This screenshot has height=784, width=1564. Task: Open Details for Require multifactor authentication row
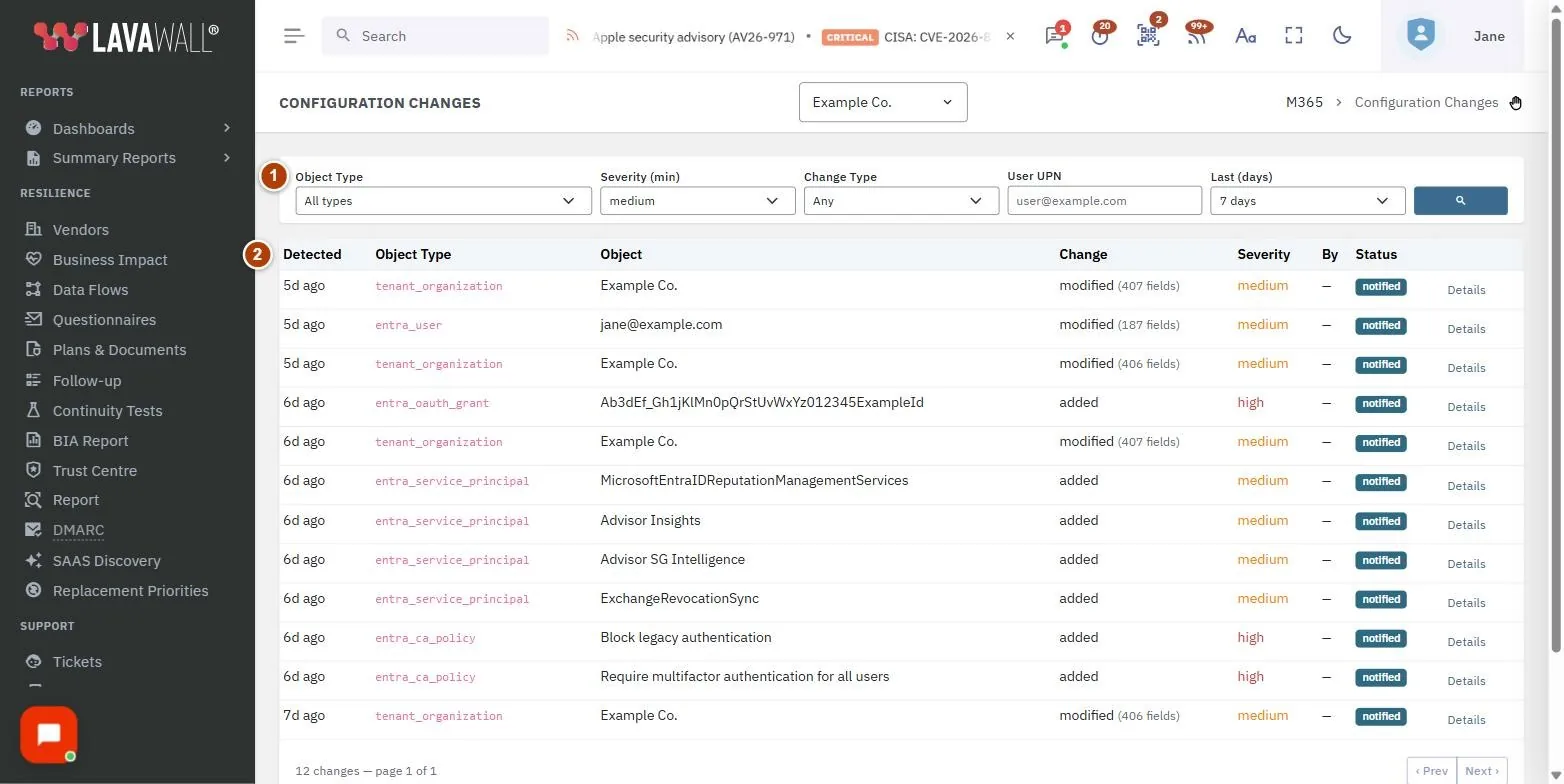[x=1466, y=681]
